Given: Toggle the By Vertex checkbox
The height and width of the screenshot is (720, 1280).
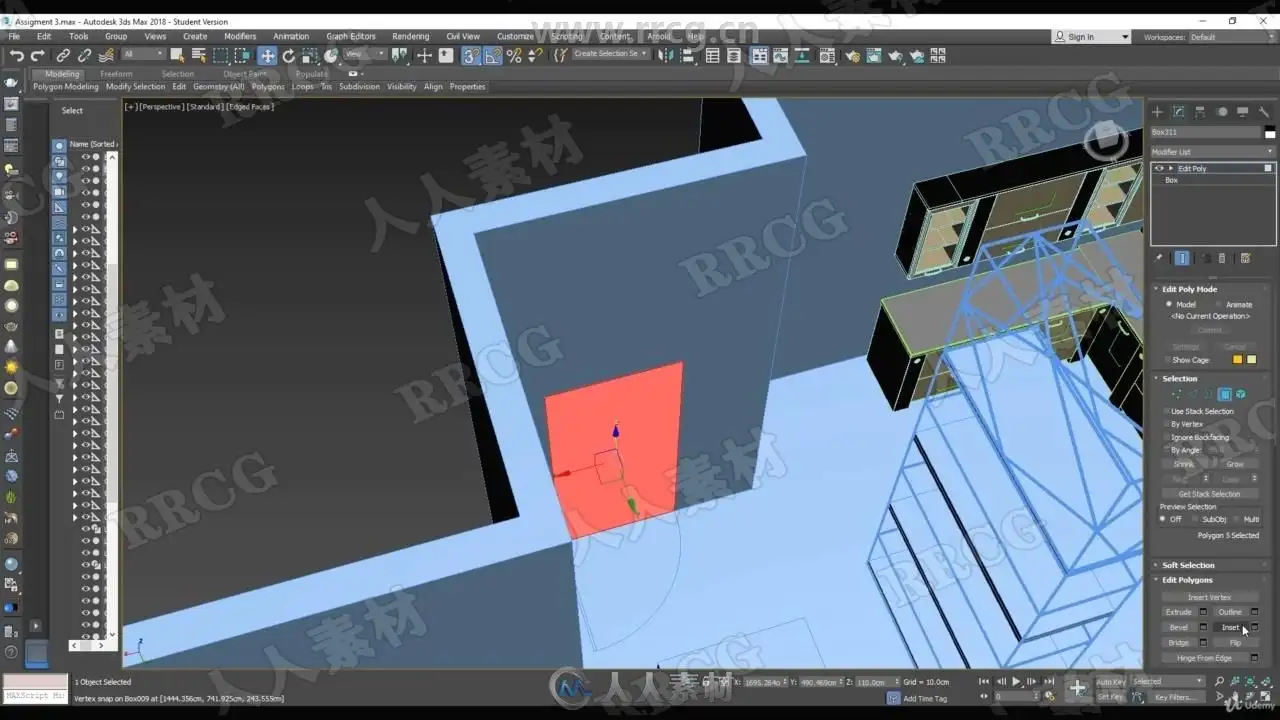Looking at the screenshot, I should [1166, 424].
